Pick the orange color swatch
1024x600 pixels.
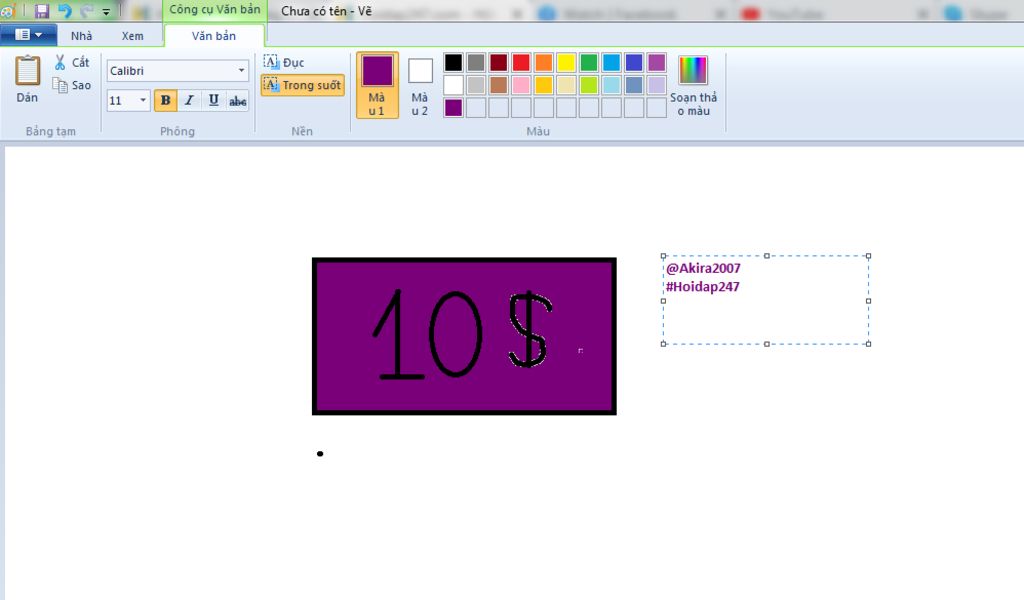click(543, 62)
